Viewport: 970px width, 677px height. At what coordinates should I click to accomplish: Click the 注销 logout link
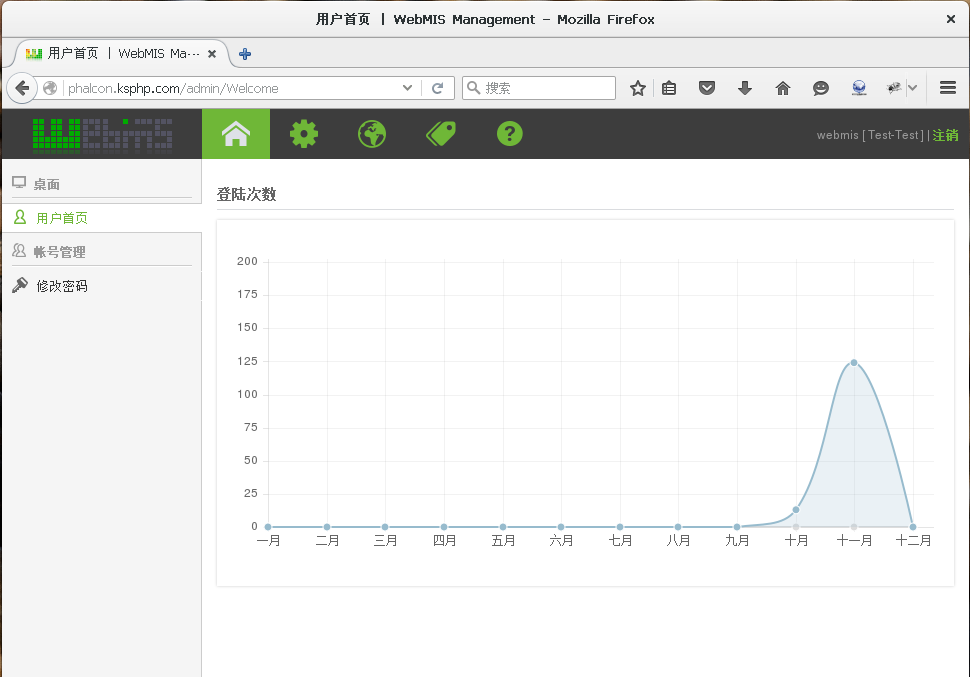click(945, 135)
